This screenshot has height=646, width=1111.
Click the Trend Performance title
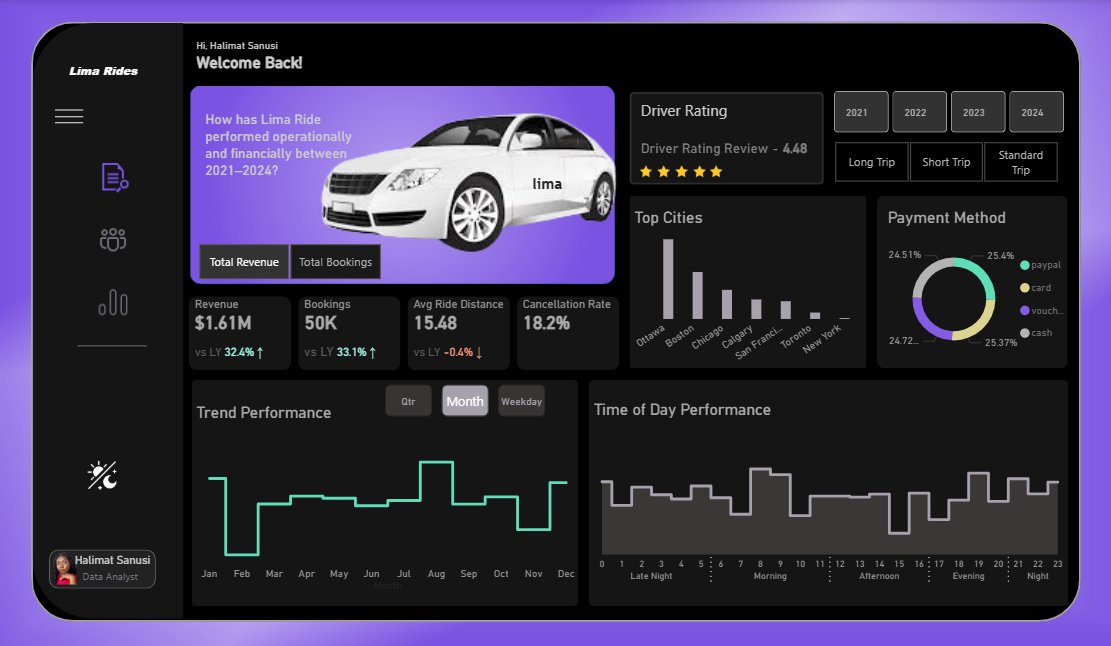[264, 412]
